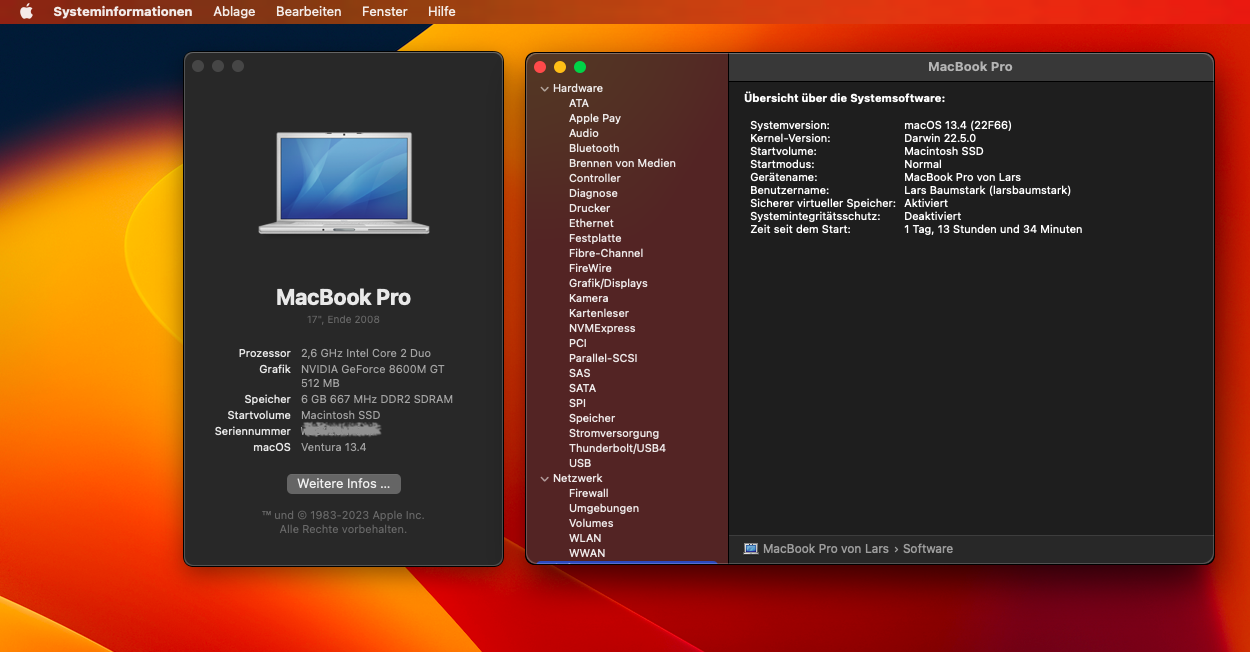Zoom System Information with green button

pyautogui.click(x=580, y=67)
